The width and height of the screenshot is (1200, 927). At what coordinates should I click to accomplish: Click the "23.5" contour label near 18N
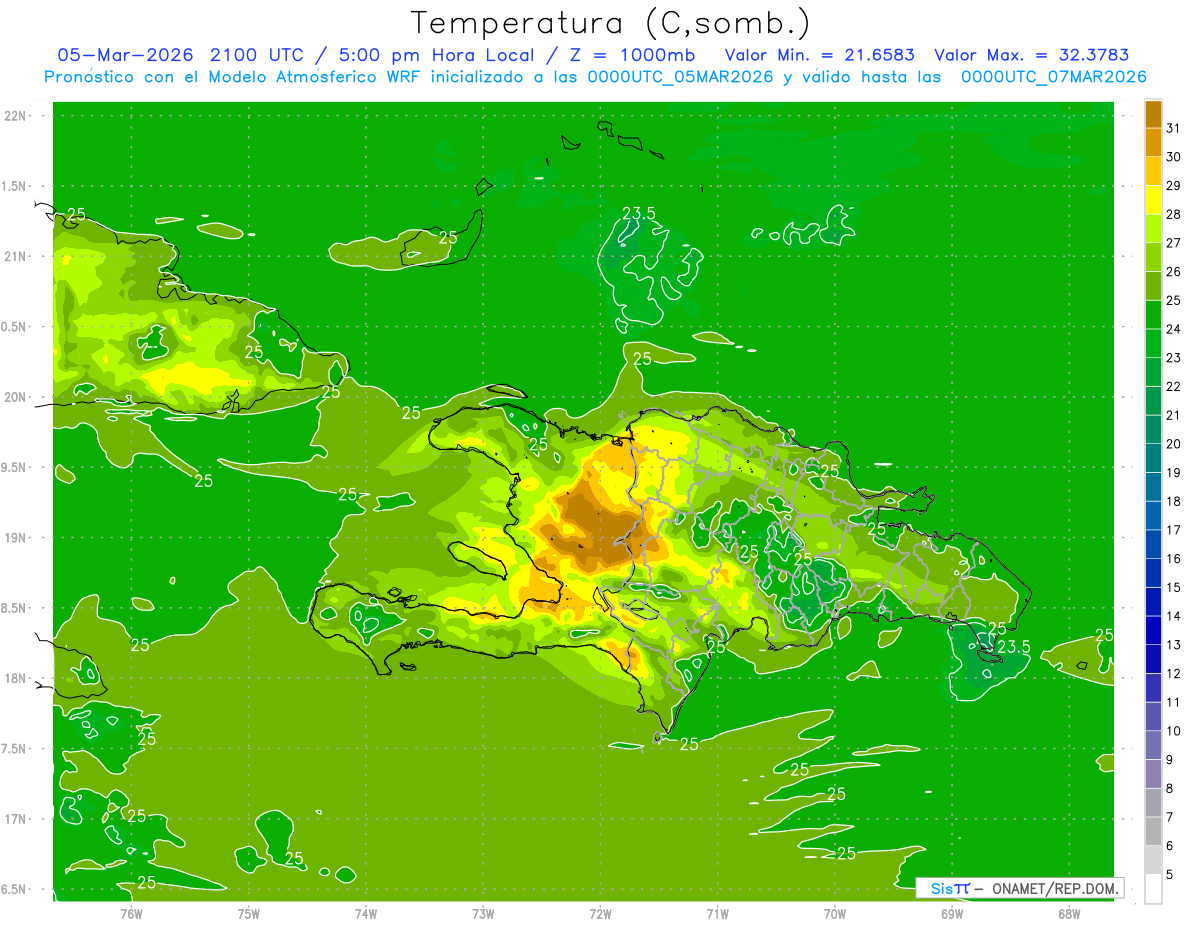tap(1014, 647)
